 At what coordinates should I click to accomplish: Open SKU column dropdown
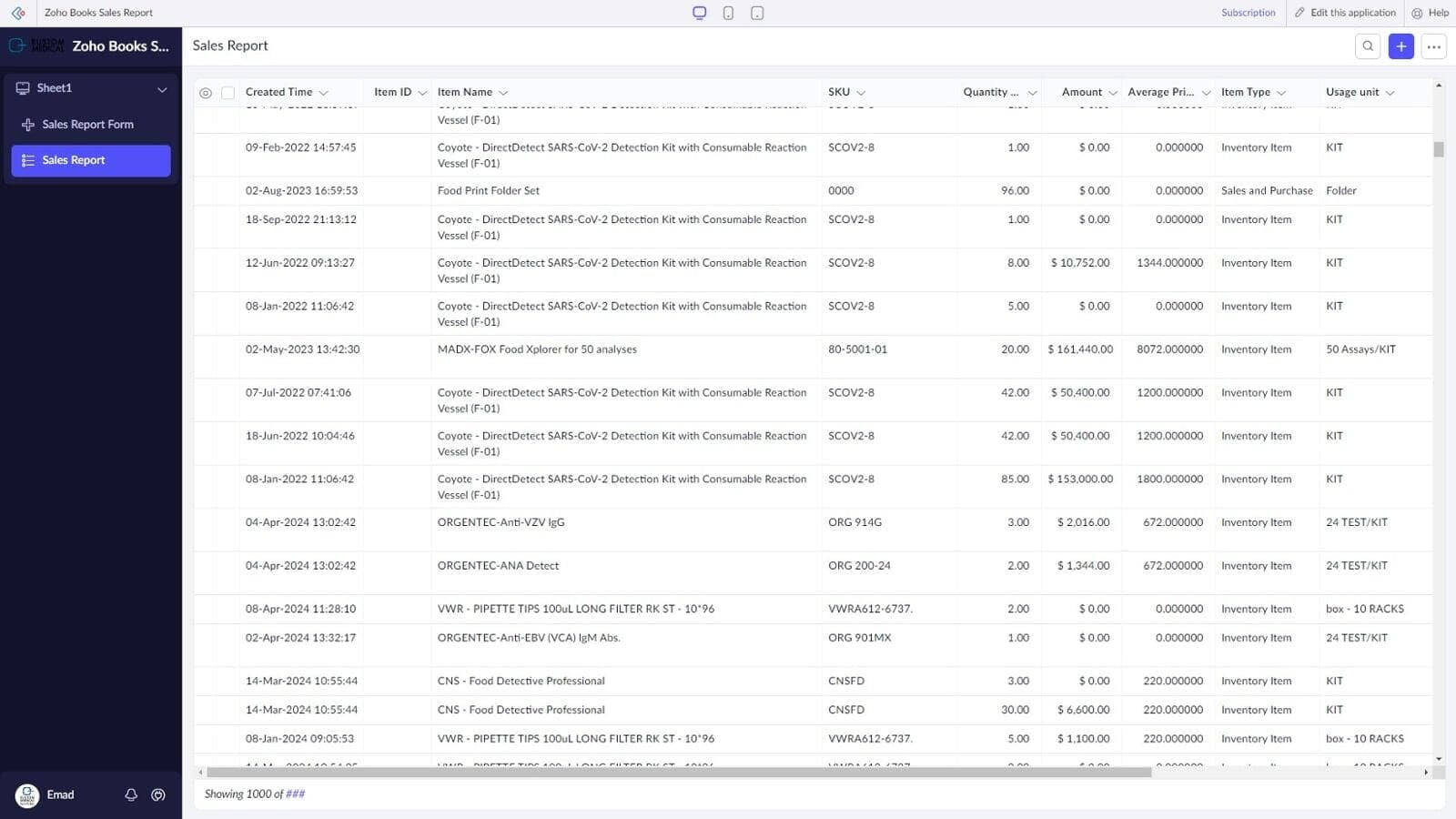tap(861, 93)
